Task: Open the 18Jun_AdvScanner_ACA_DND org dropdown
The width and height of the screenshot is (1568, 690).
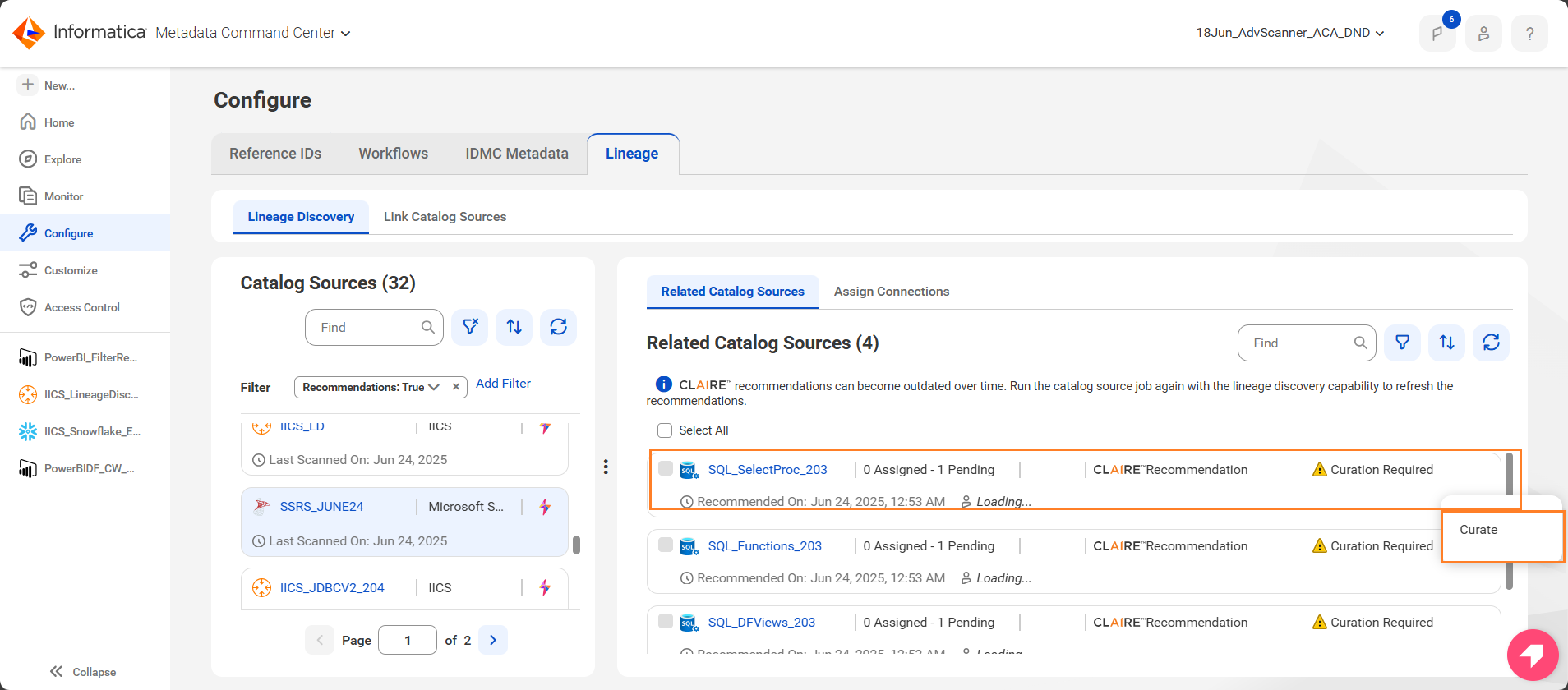Action: pyautogui.click(x=1290, y=33)
